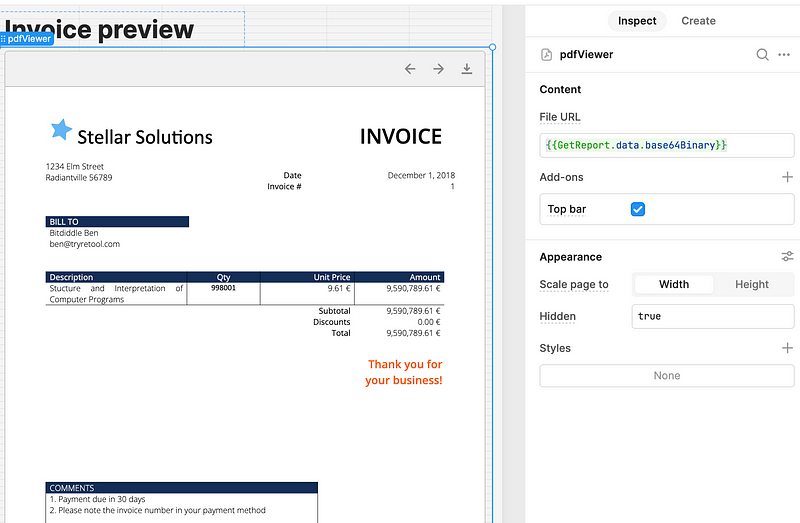This screenshot has width=800, height=523.
Task: Click the Bitdiddle Ben name
Action: click(73, 233)
